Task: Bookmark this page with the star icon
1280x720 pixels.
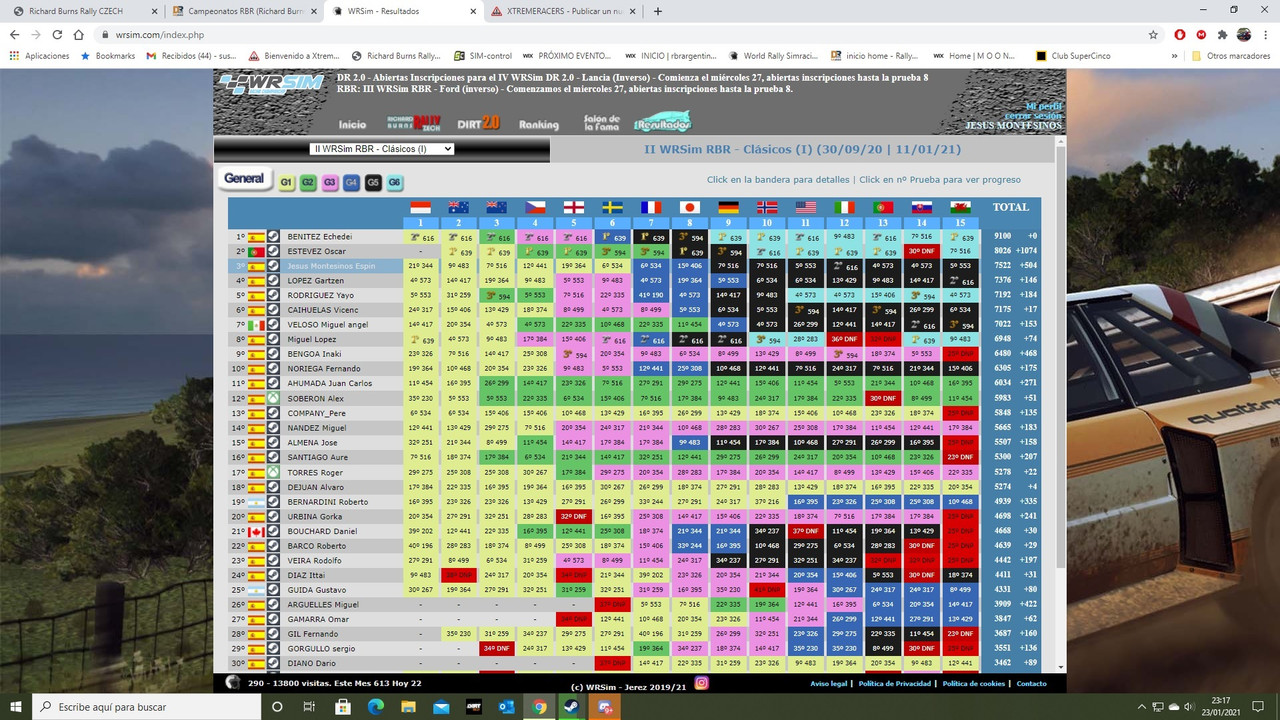Action: tap(1153, 34)
